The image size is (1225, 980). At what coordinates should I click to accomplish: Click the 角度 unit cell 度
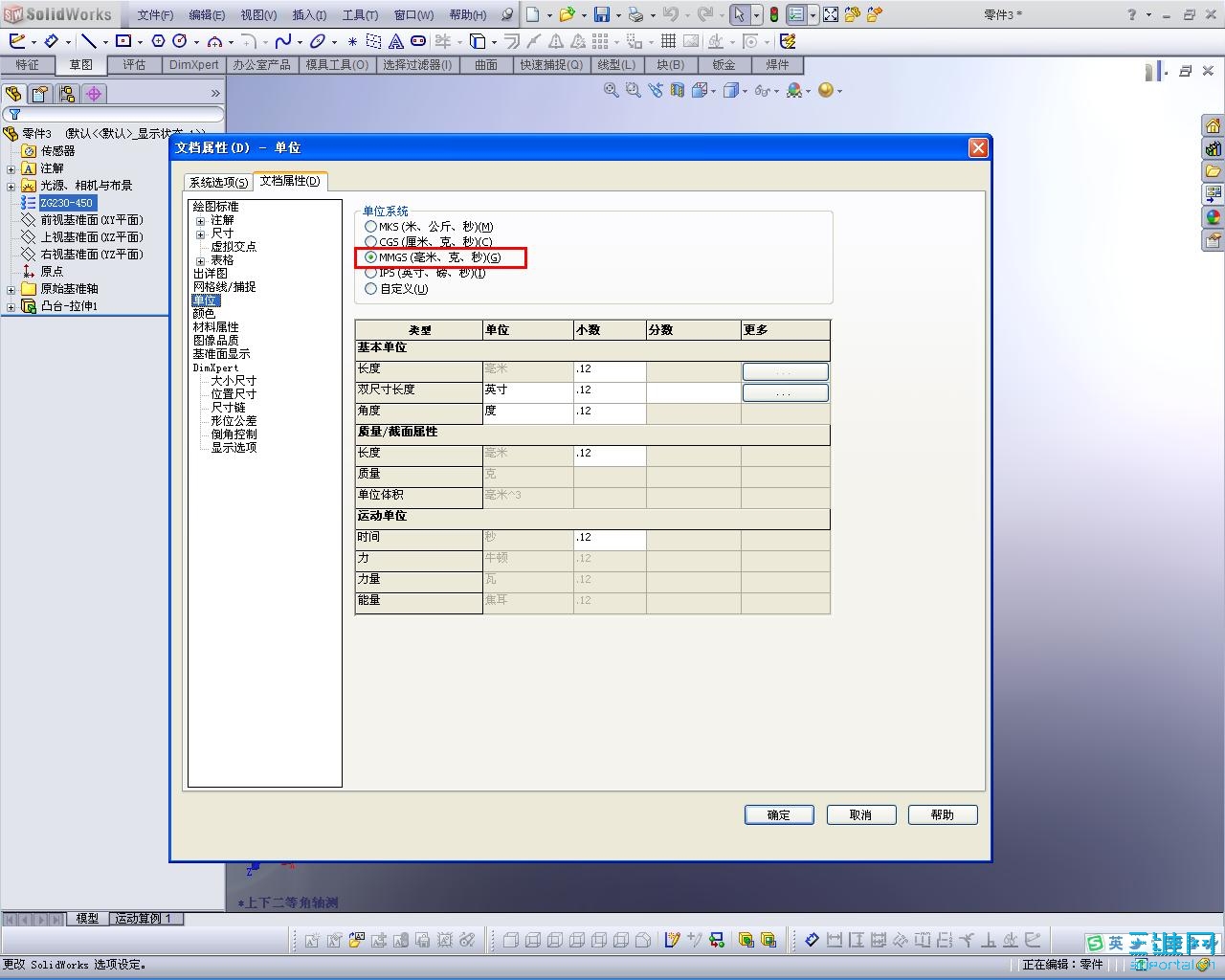[528, 412]
